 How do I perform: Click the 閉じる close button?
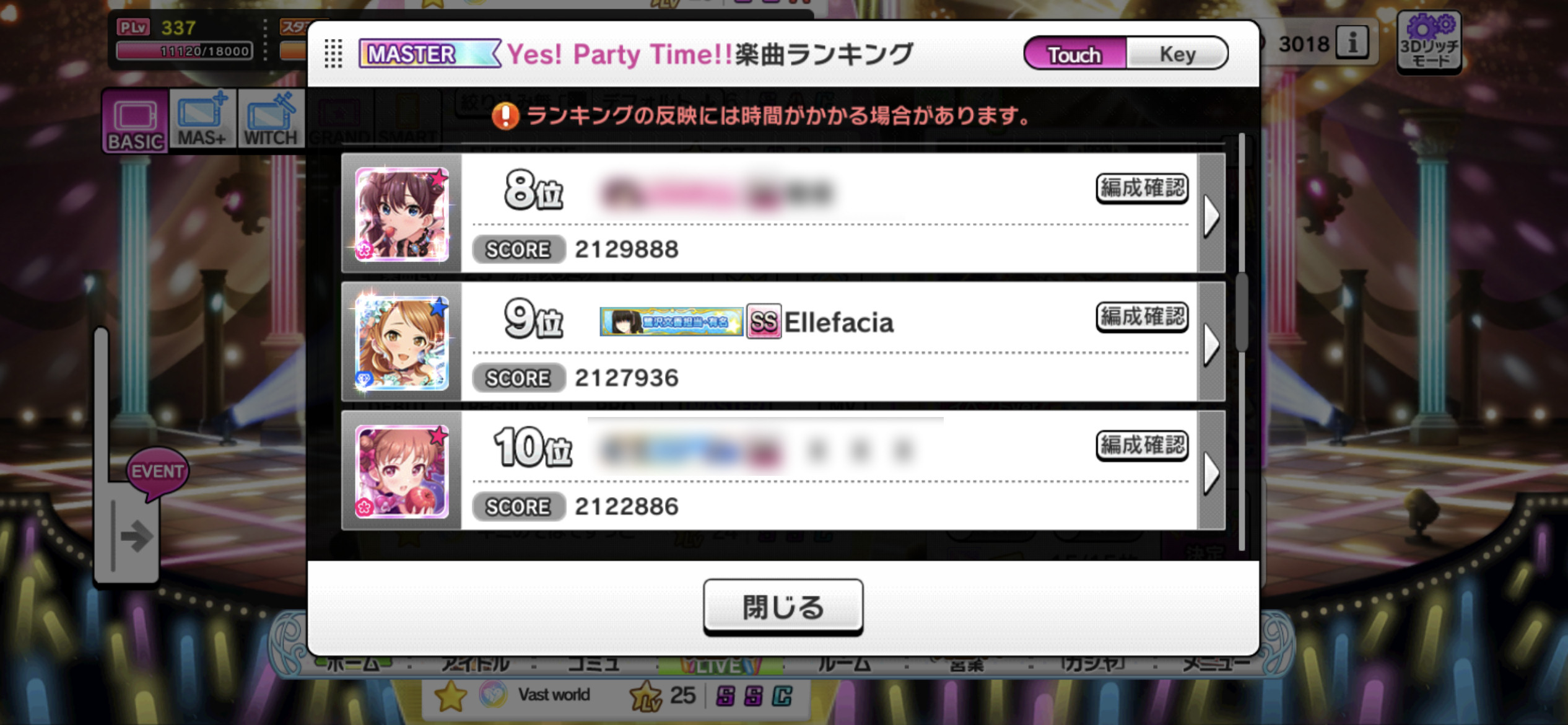point(783,607)
